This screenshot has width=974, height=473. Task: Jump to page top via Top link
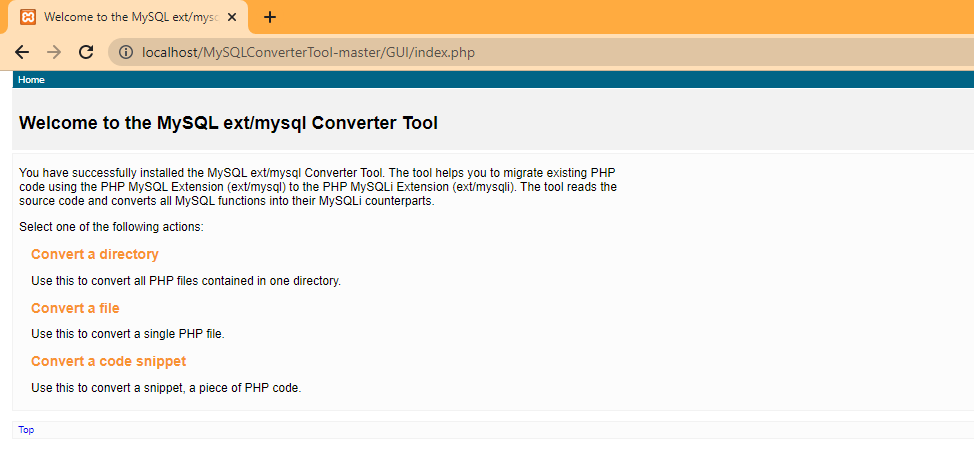coord(26,429)
